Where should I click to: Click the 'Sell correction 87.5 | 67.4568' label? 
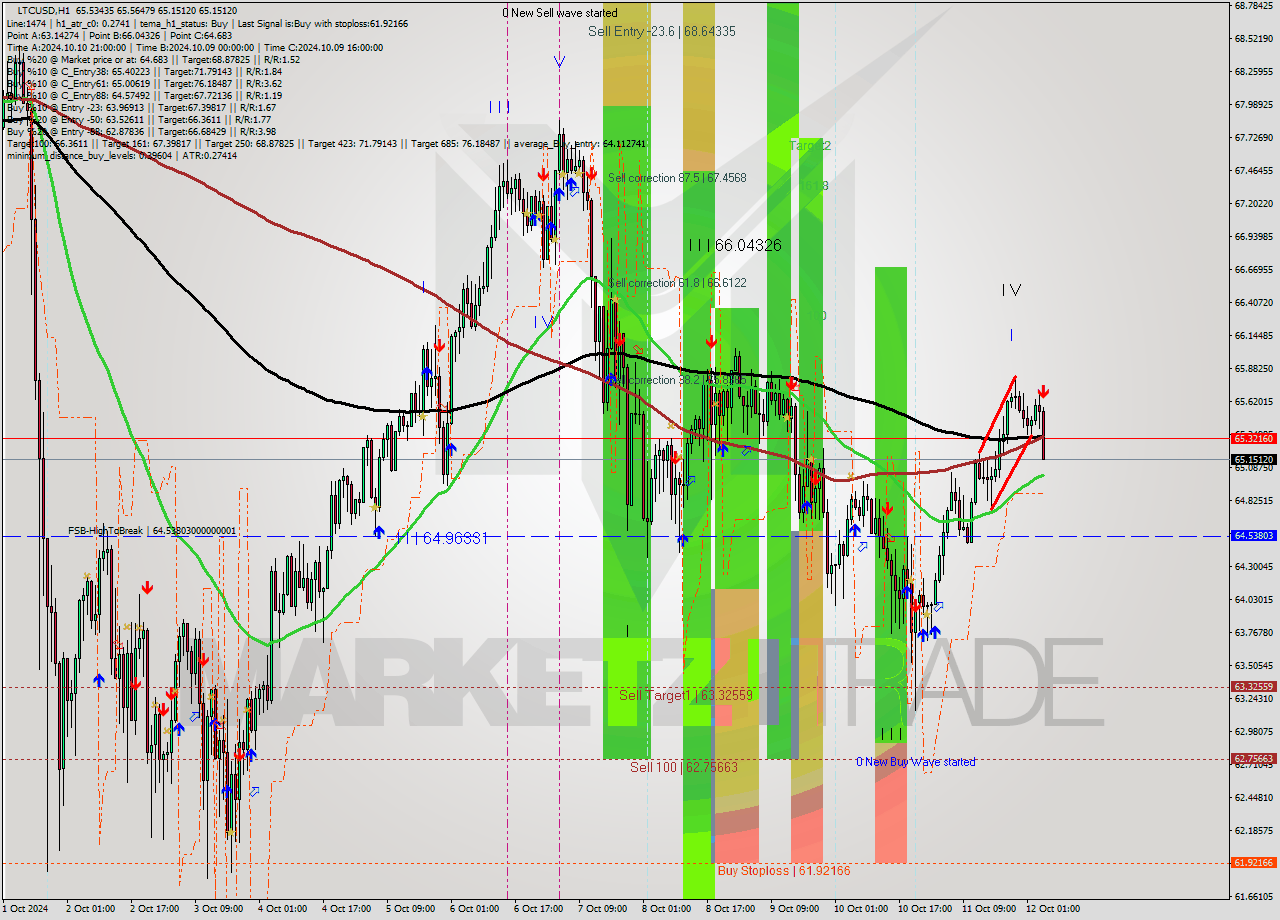(677, 178)
